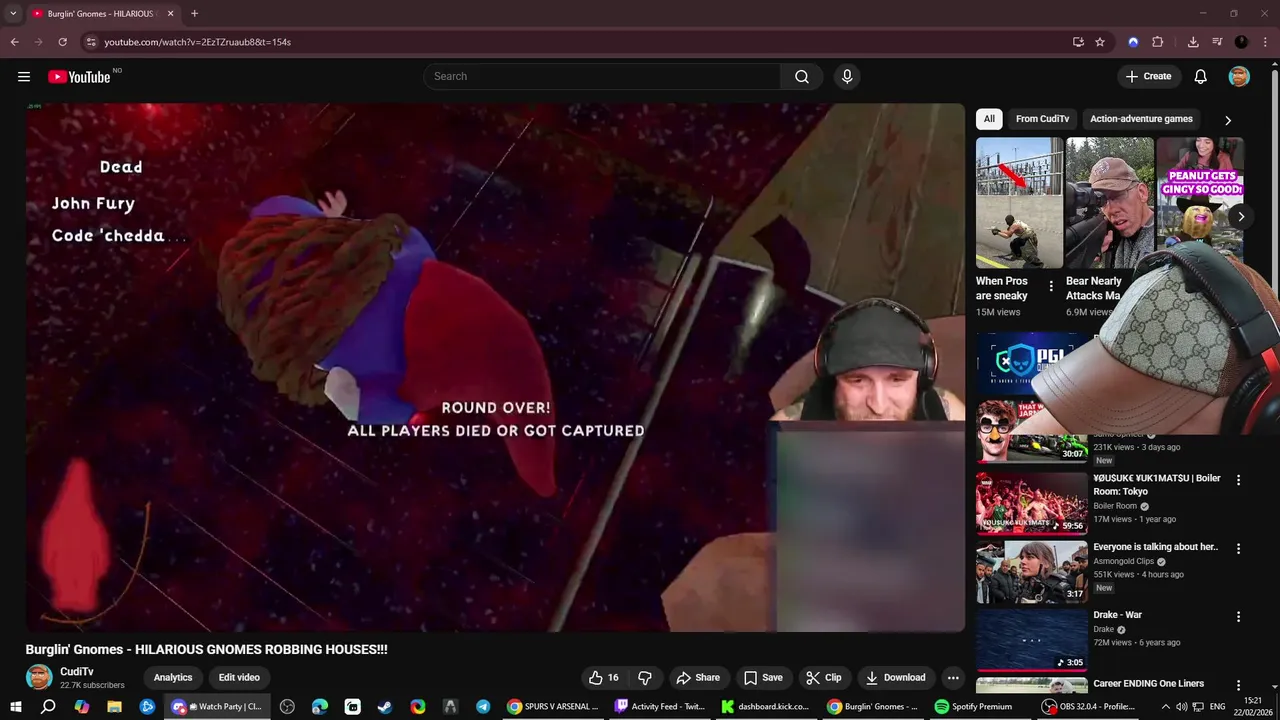Show hidden system tray icons

(1165, 706)
